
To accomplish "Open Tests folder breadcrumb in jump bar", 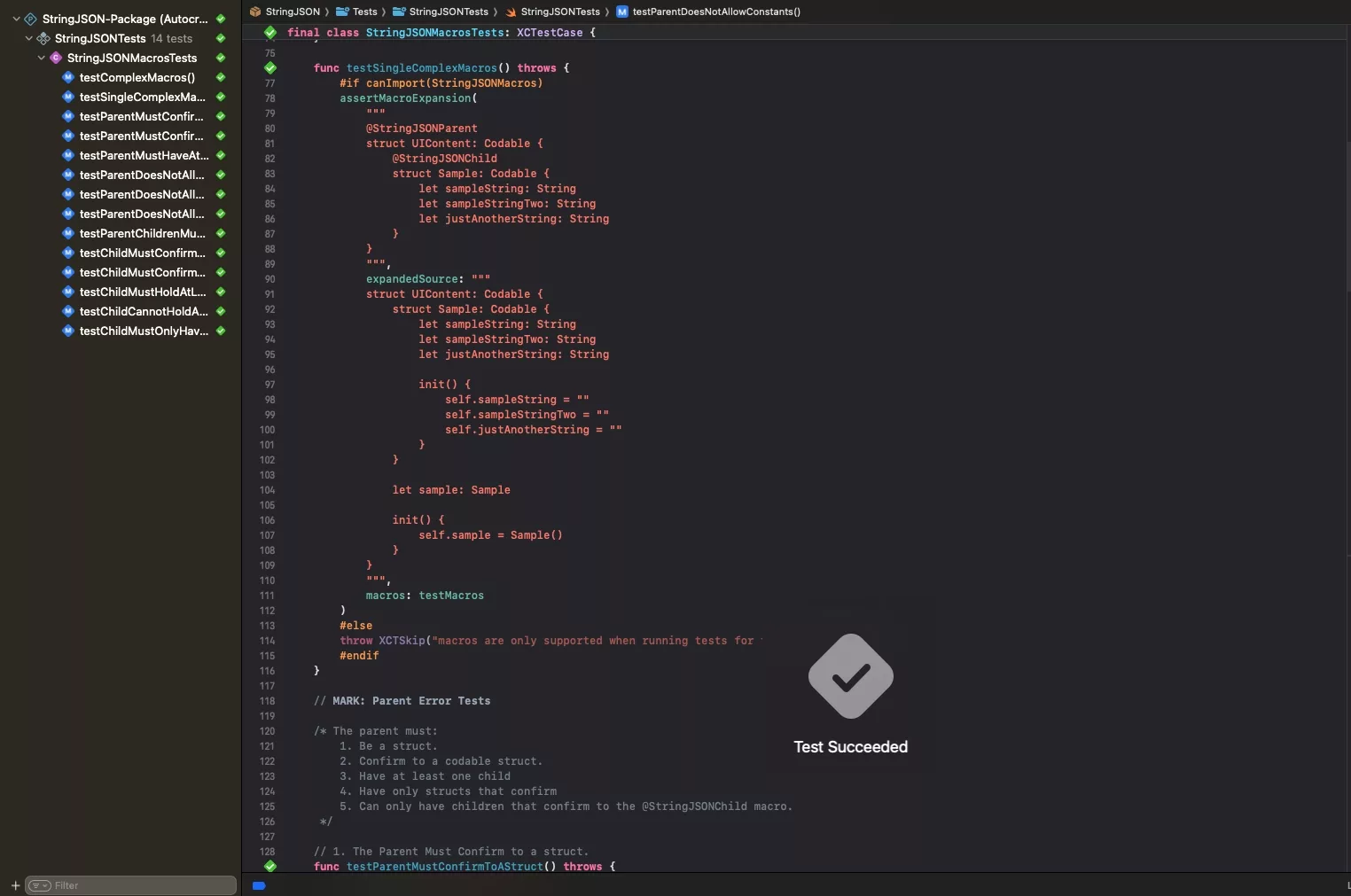I will (356, 12).
